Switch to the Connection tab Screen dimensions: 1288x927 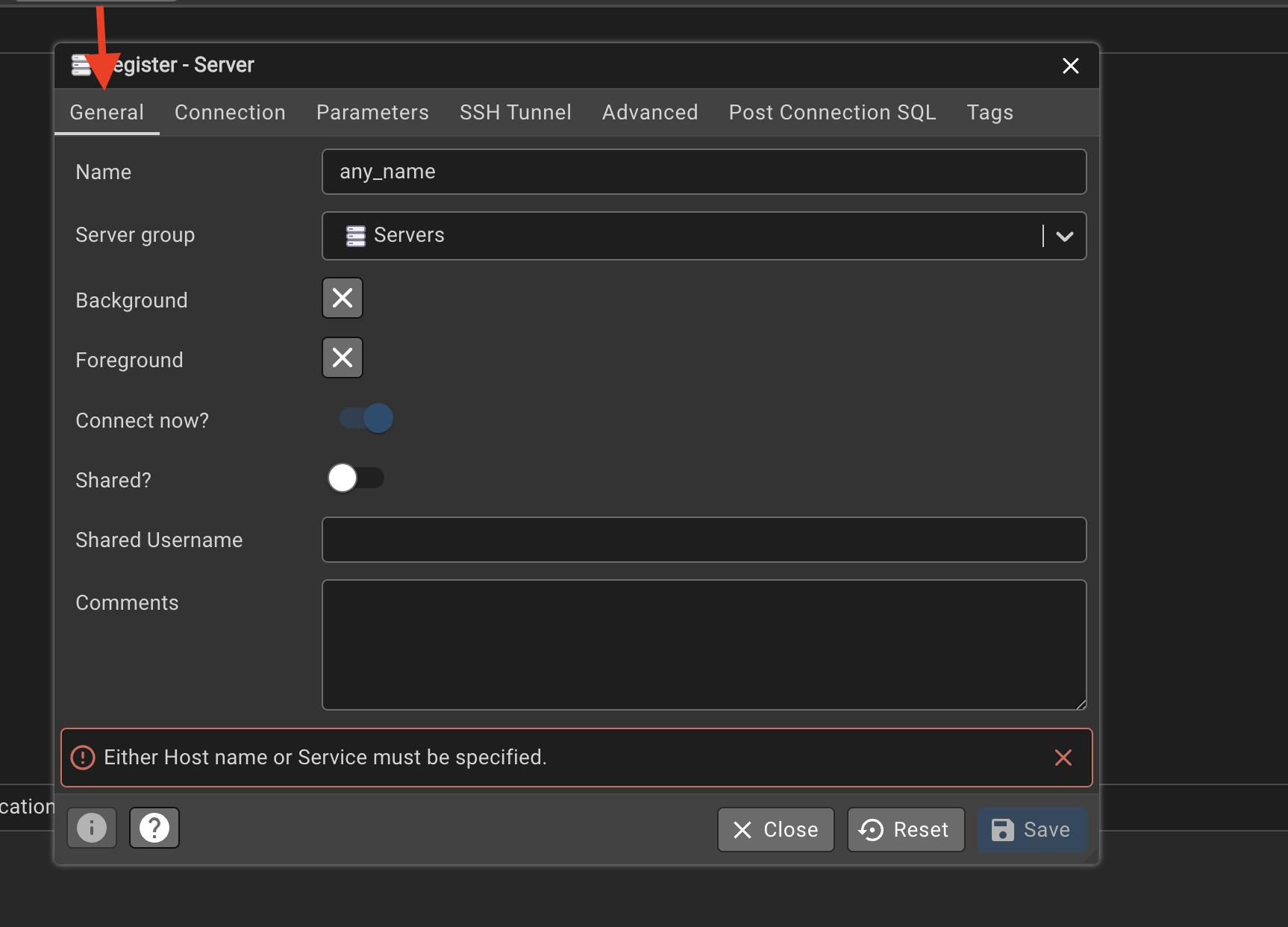(230, 113)
